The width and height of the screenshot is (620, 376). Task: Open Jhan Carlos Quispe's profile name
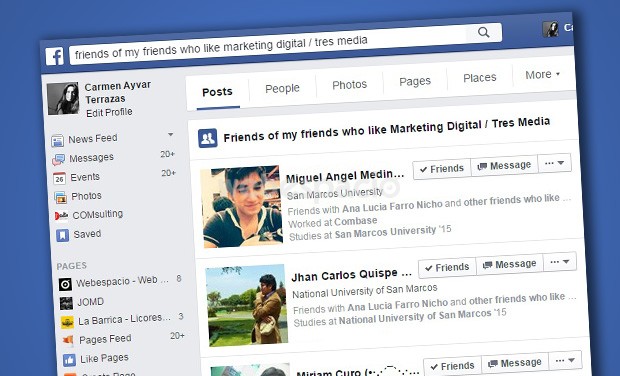tap(352, 275)
